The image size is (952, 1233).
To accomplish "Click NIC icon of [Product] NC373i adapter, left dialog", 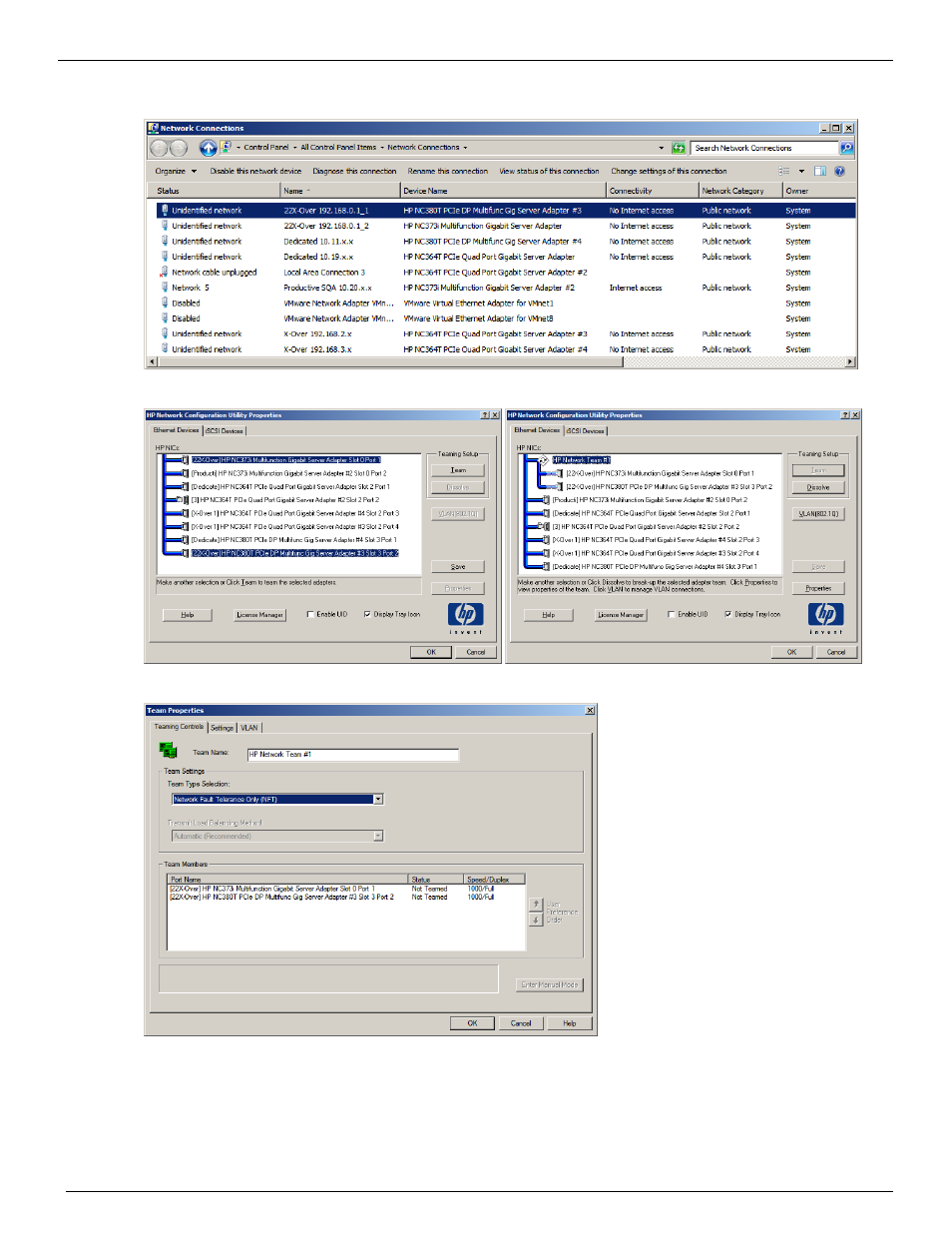I will [186, 473].
